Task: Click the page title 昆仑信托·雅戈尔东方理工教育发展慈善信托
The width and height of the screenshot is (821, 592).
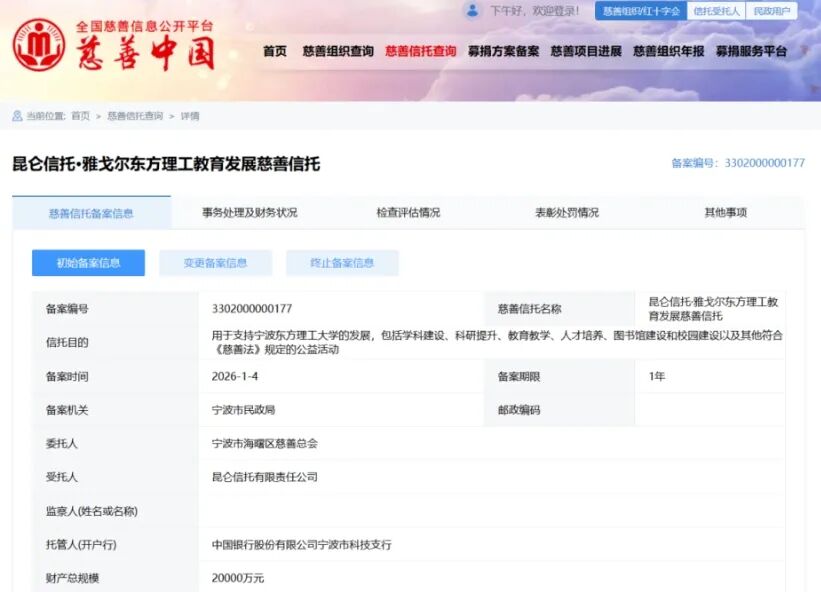Action: [x=166, y=164]
